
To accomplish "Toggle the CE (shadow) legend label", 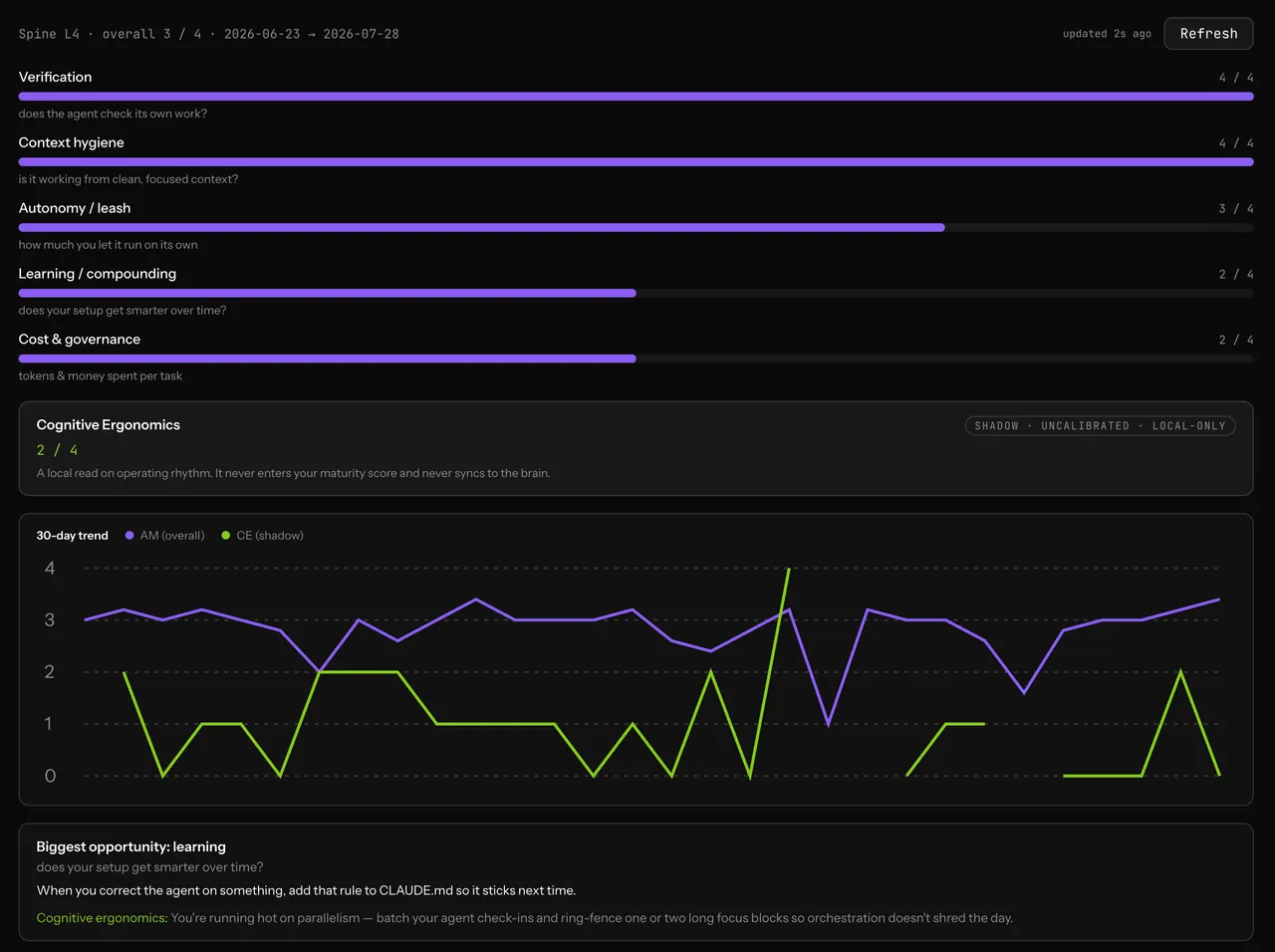I will pyautogui.click(x=270, y=536).
